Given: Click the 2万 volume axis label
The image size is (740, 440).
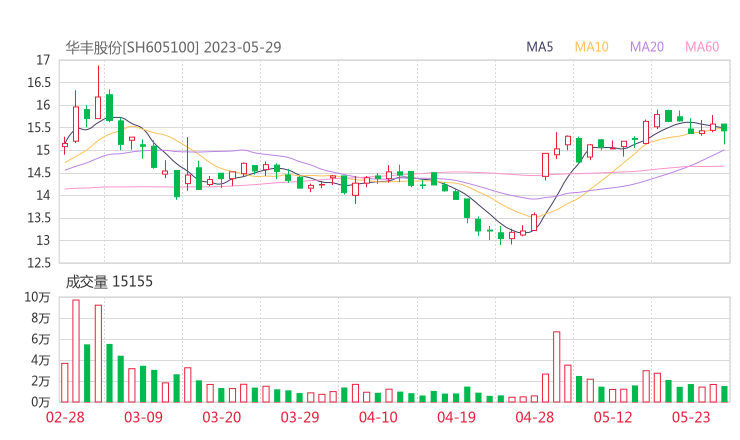Looking at the screenshot, I should click(x=41, y=381).
